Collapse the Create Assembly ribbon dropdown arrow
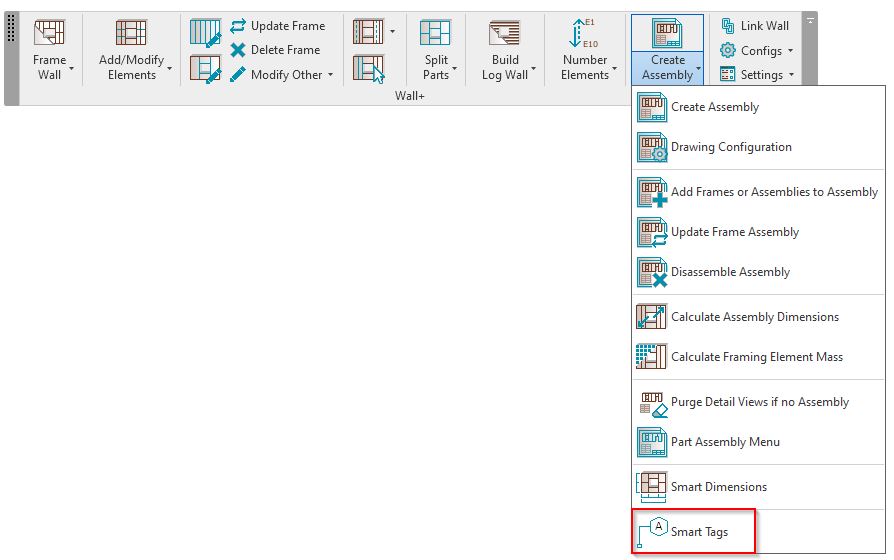894x560 pixels. click(698, 69)
